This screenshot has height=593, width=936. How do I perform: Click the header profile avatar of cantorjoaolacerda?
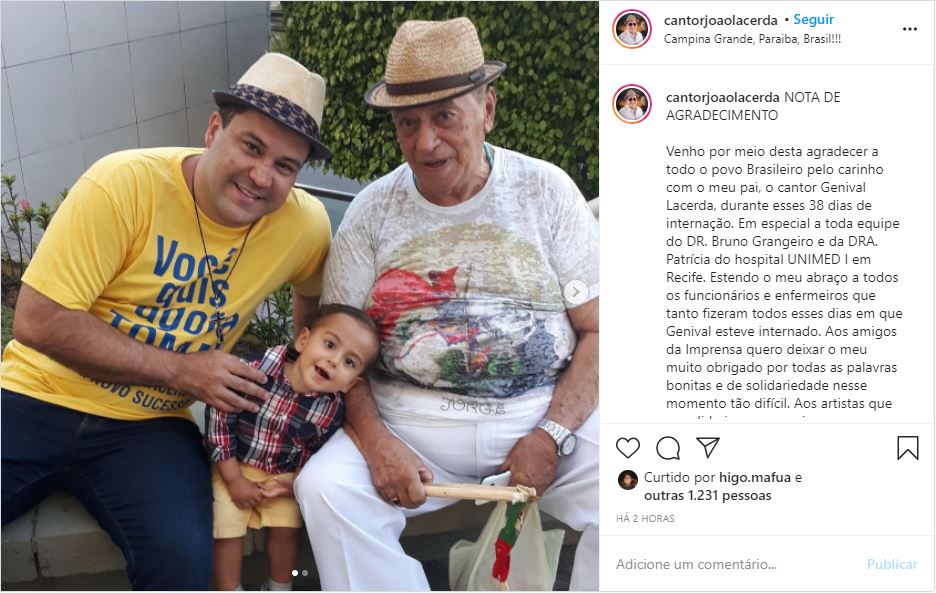(x=632, y=29)
